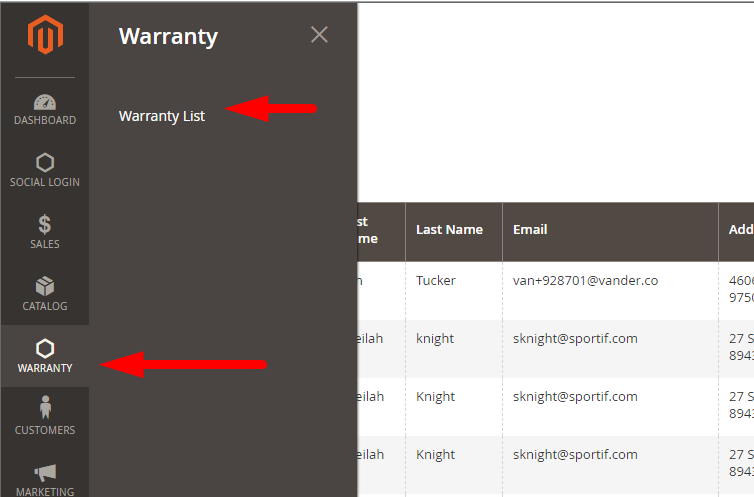This screenshot has width=754, height=497.
Task: Open the Sales dollar icon
Action: click(45, 224)
